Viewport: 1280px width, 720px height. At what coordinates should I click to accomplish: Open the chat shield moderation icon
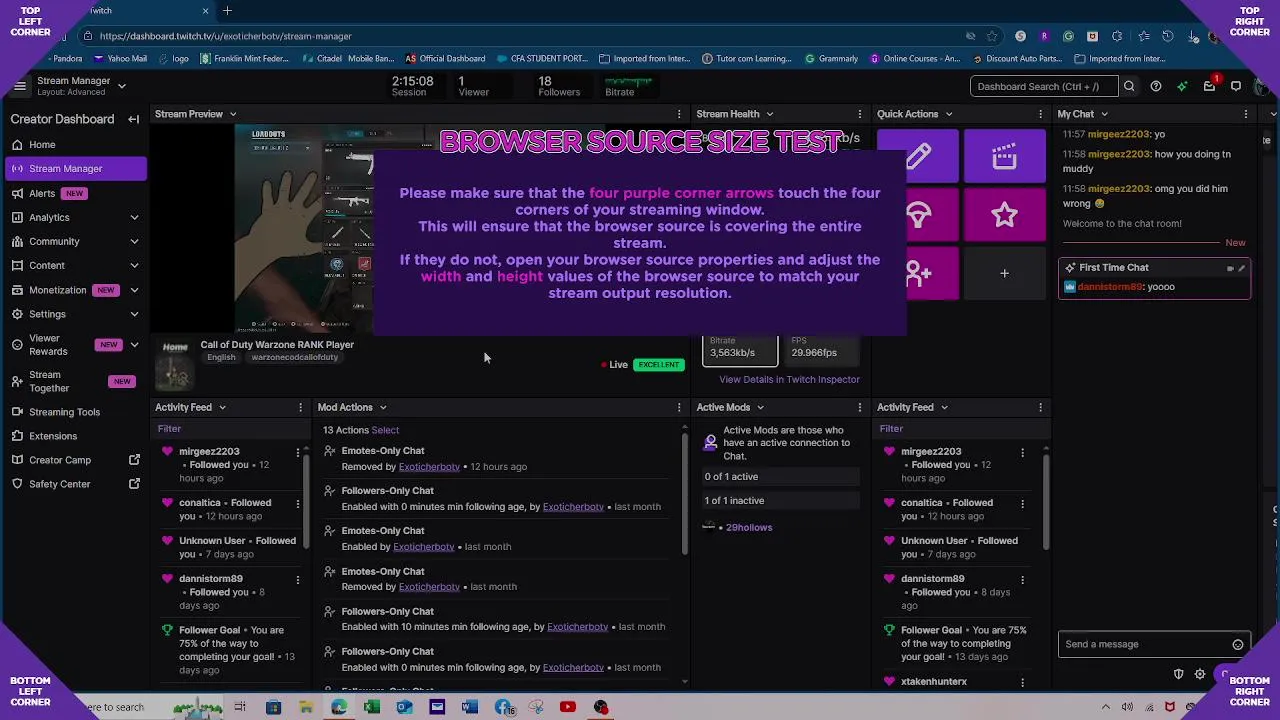click(x=1178, y=674)
